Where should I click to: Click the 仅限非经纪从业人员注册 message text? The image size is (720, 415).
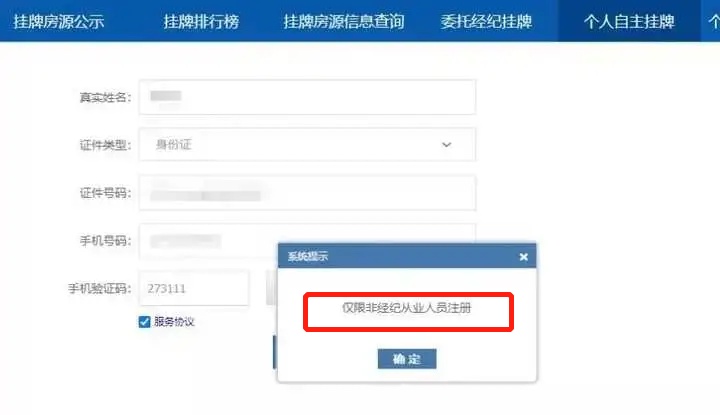tap(407, 308)
